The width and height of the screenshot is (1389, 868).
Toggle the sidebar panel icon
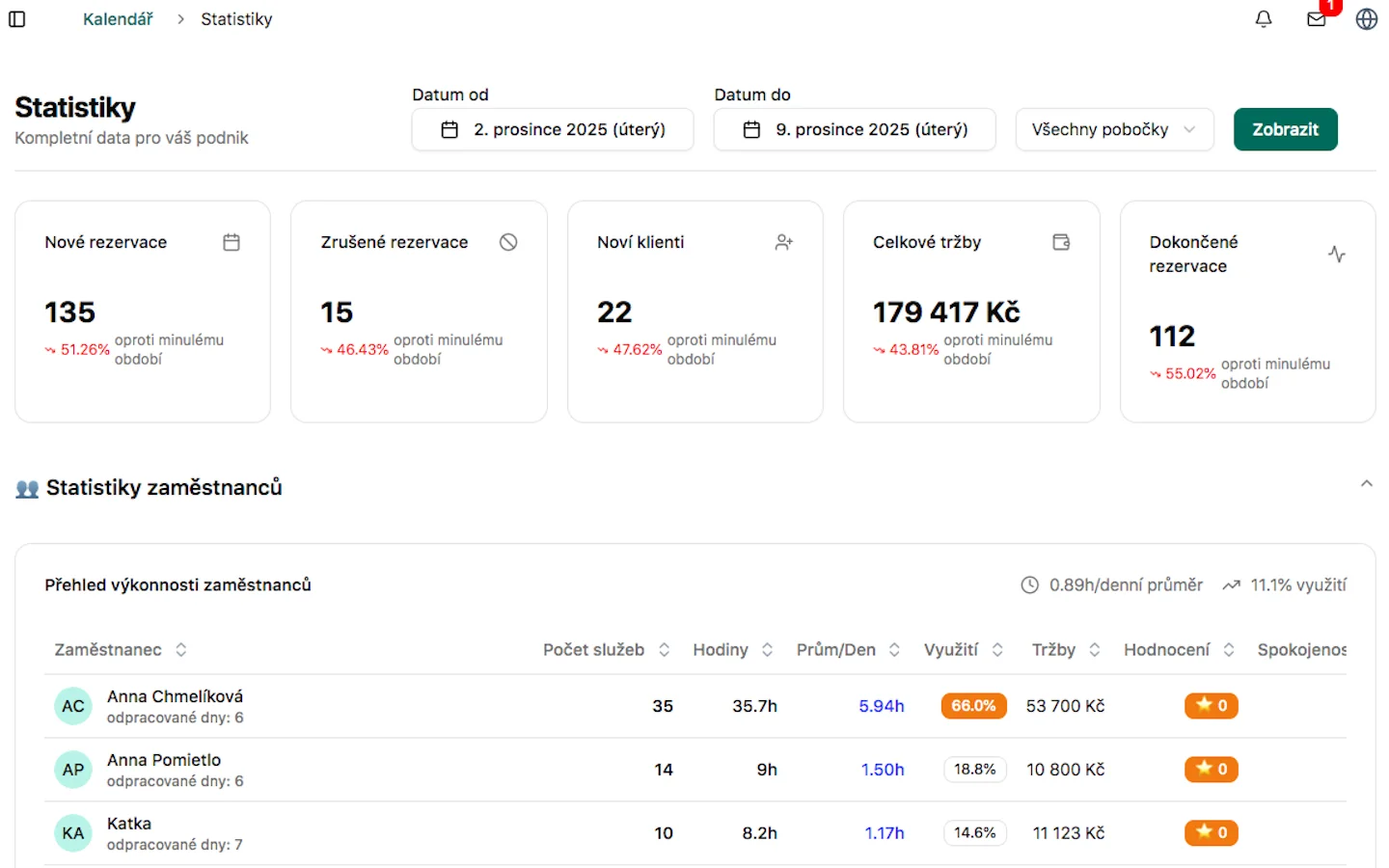point(17,19)
